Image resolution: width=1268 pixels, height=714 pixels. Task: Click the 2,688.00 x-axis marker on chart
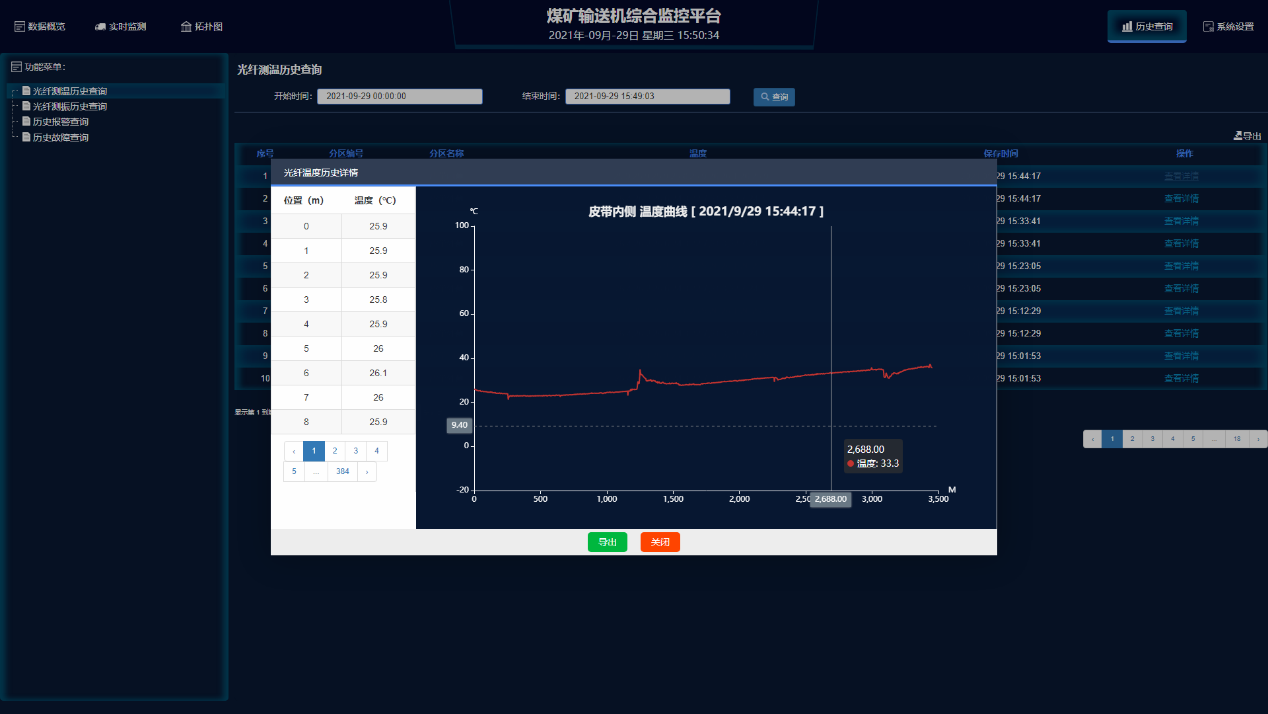coord(830,499)
